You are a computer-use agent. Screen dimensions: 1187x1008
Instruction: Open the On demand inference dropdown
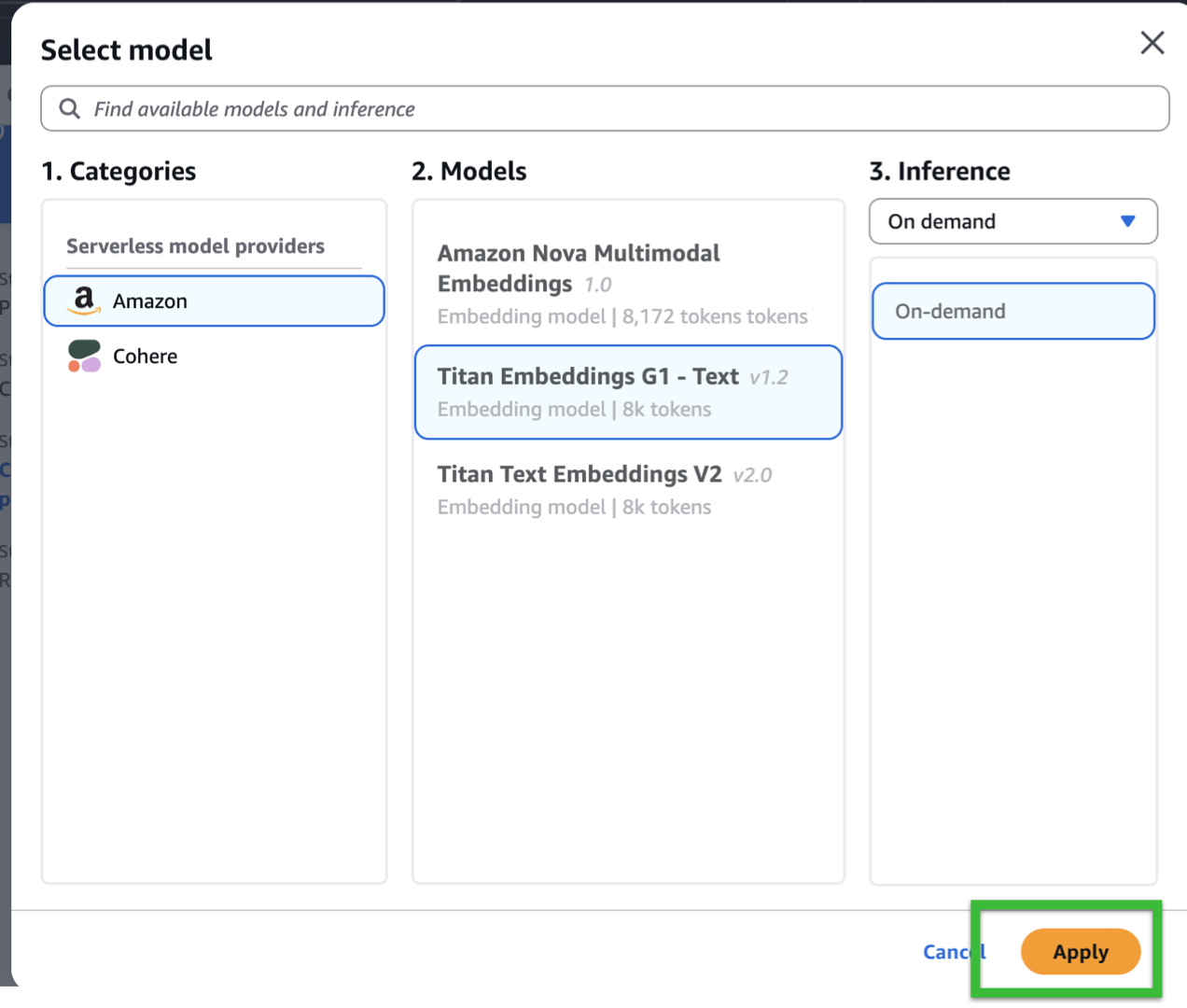[1012, 221]
